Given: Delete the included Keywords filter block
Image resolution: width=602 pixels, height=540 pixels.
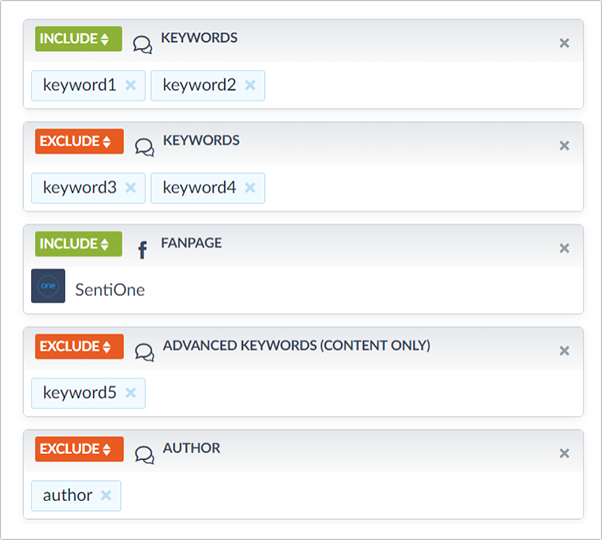Looking at the screenshot, I should coord(564,43).
